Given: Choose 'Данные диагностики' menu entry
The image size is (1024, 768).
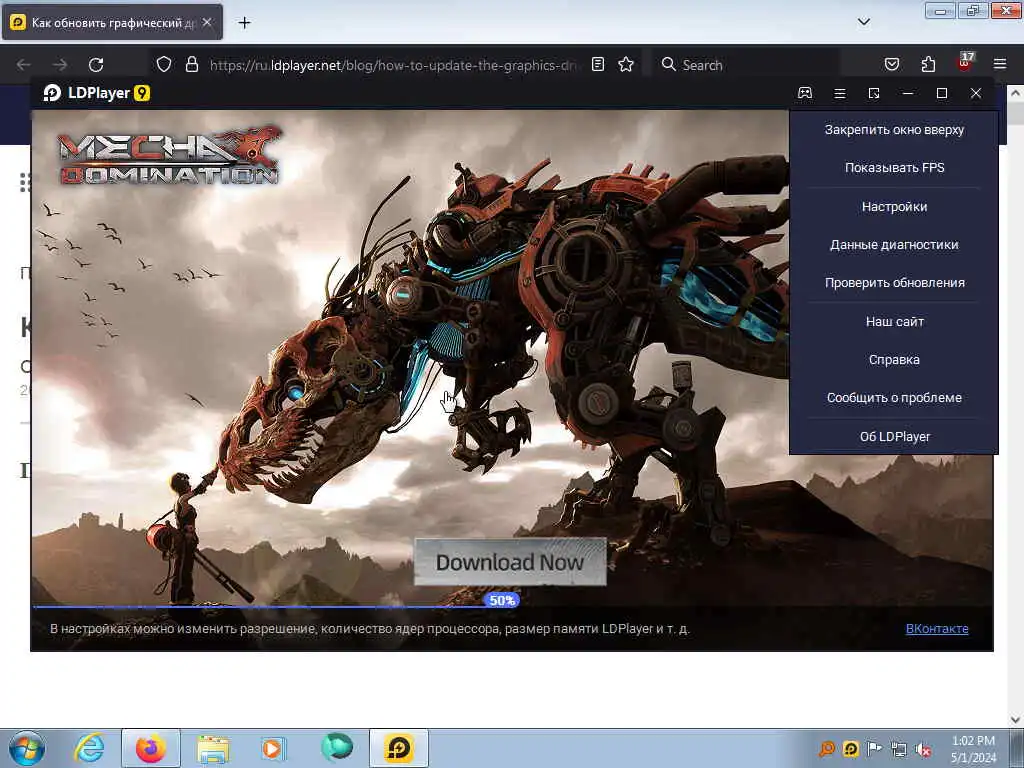Looking at the screenshot, I should tap(894, 244).
